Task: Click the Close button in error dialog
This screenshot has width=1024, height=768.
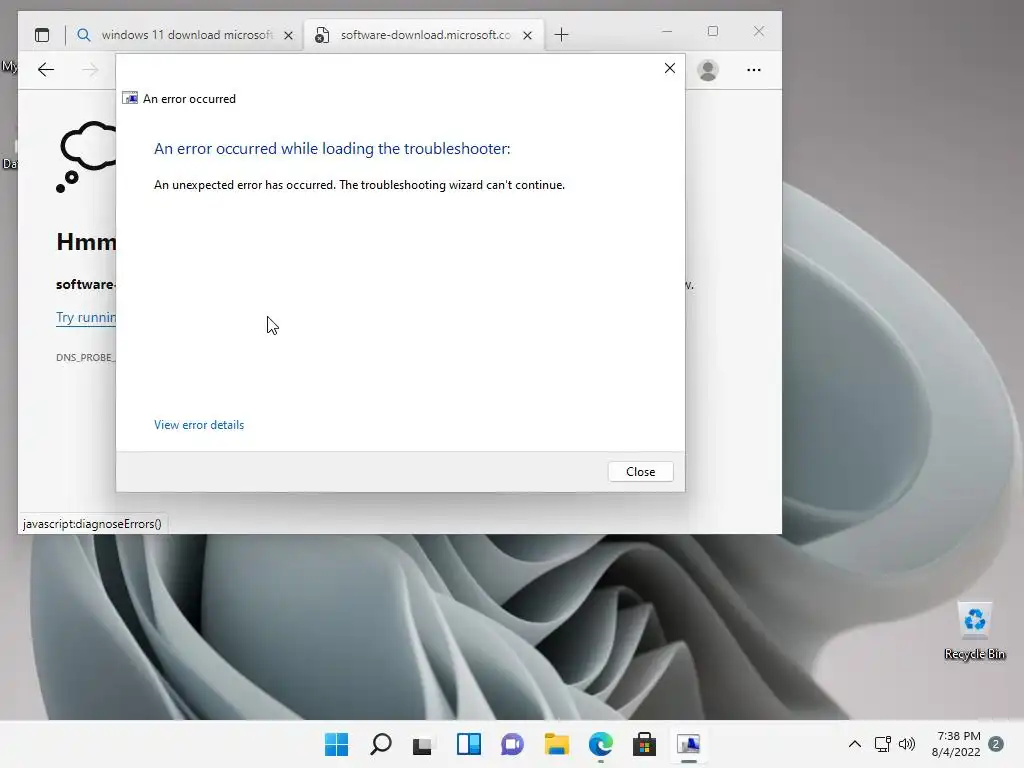Action: (x=640, y=472)
